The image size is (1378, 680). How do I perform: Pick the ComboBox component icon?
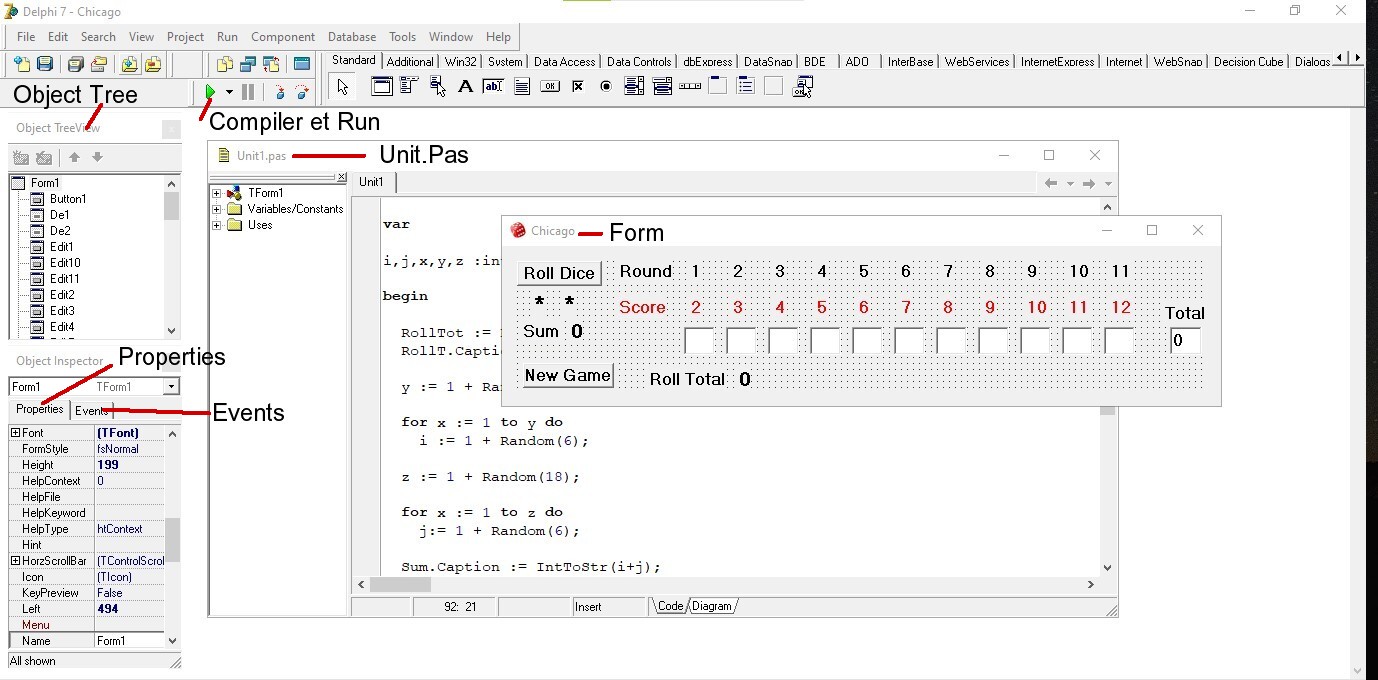[x=661, y=87]
